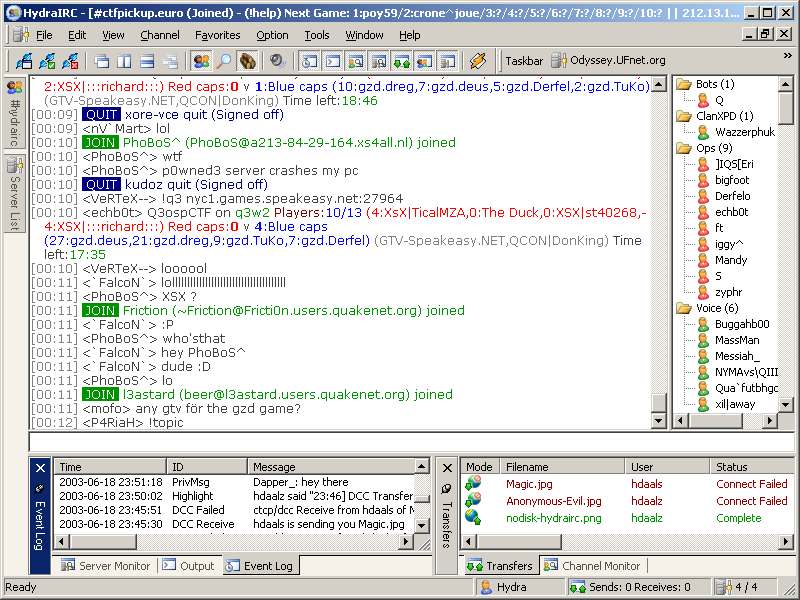Click the pencil edit icon in toolbar

pos(478,61)
